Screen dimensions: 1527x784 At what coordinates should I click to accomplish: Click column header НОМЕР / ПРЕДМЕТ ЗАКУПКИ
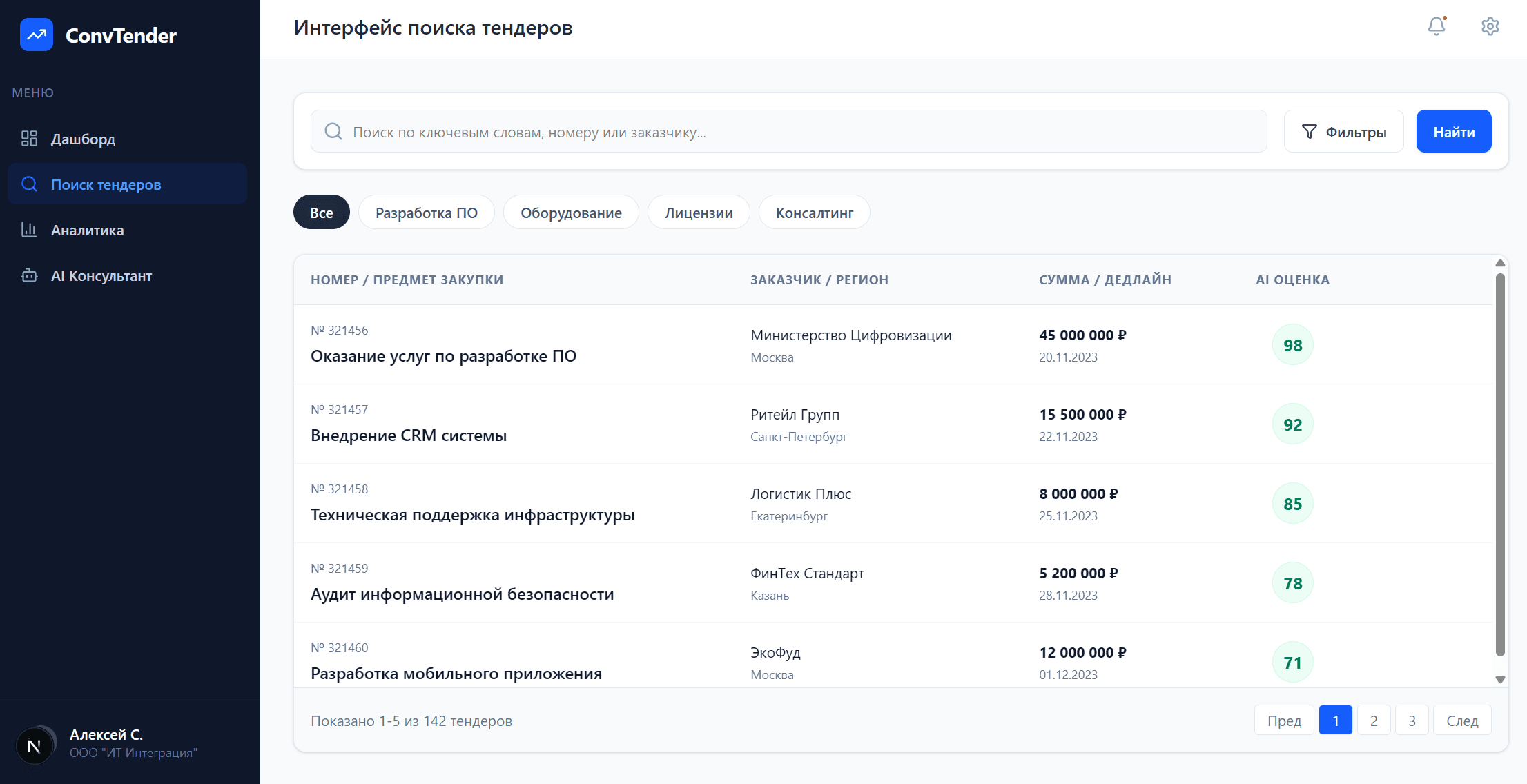[x=407, y=280]
